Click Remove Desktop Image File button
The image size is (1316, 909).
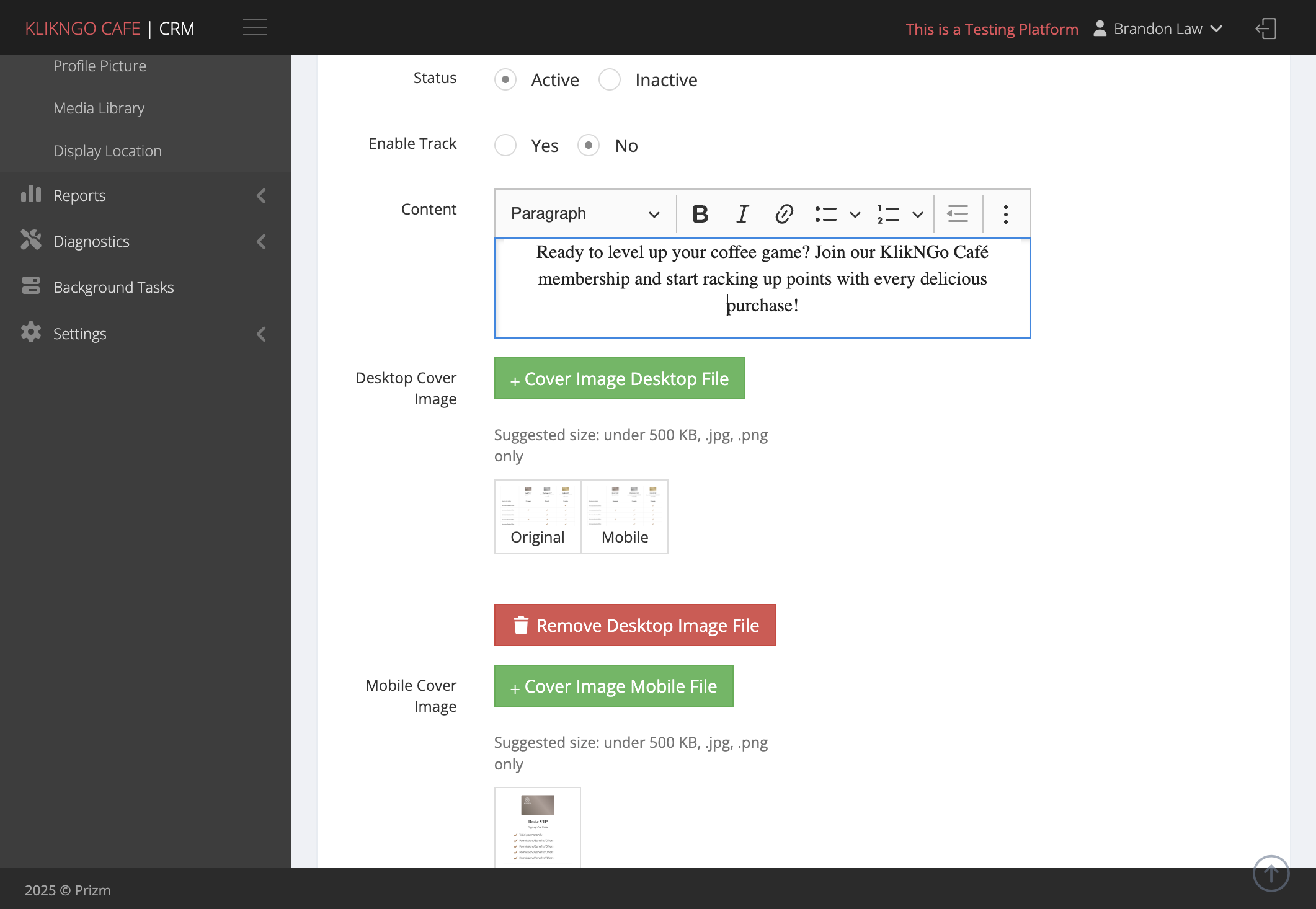coord(635,625)
